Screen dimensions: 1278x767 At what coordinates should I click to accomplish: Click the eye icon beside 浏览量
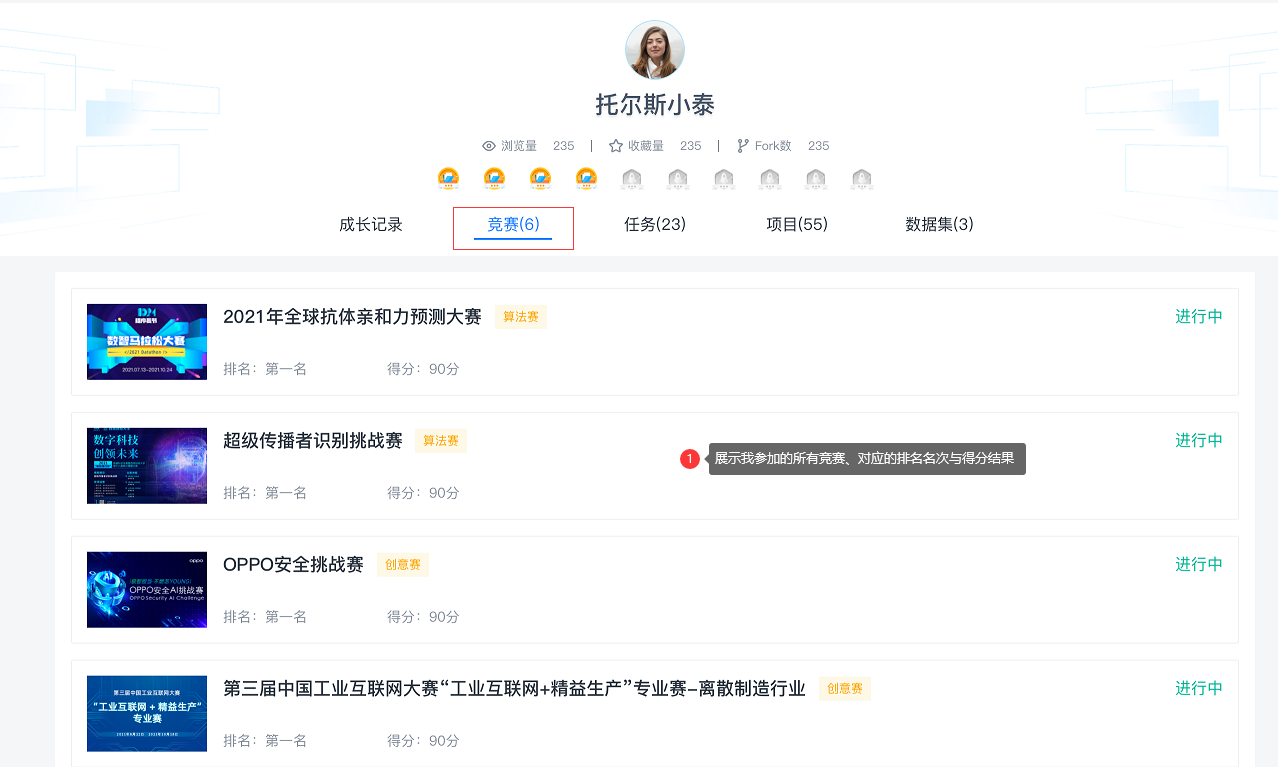489,146
